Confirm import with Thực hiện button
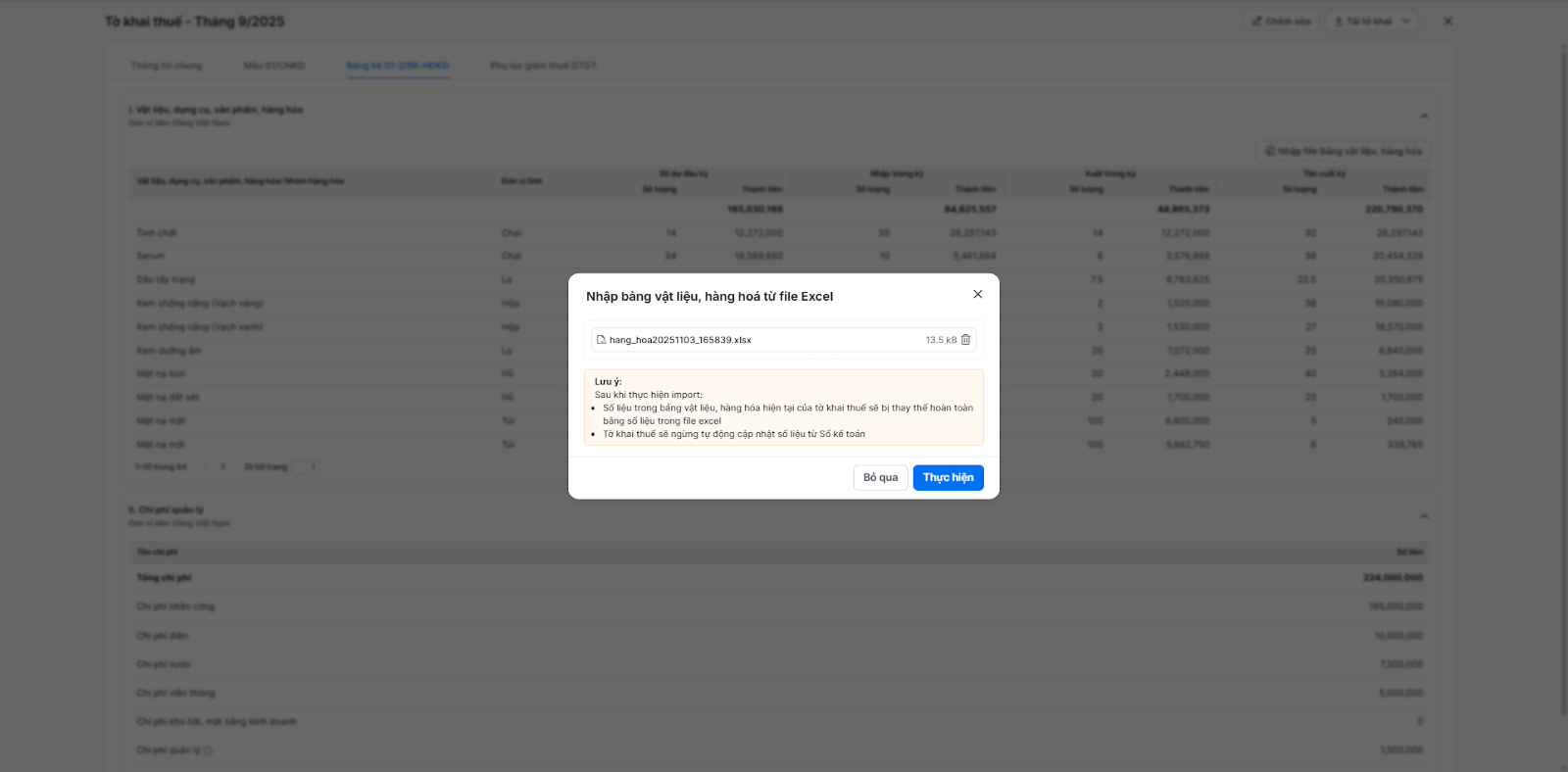This screenshot has width=1568, height=772. [948, 477]
